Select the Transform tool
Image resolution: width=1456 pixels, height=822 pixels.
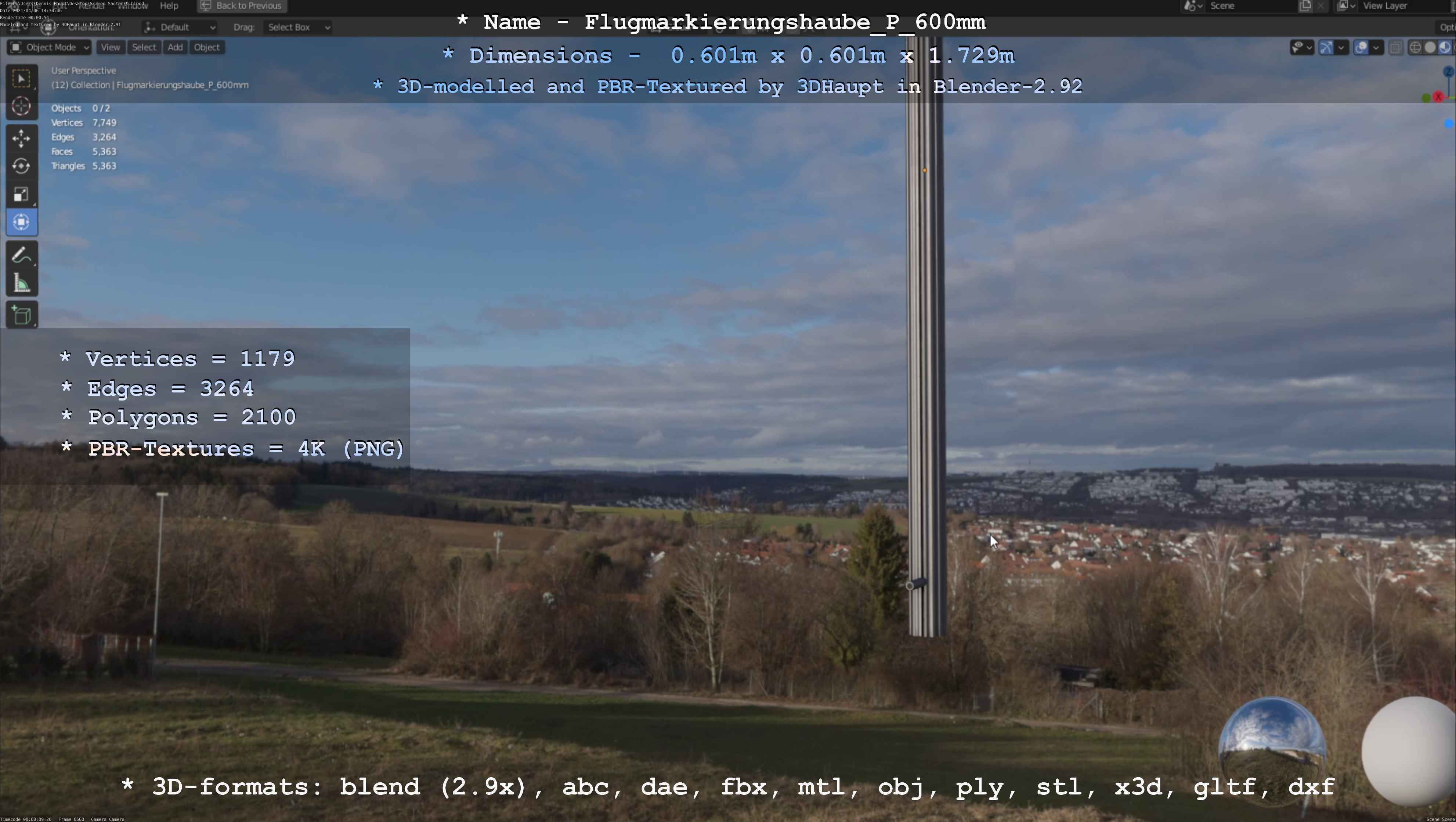(21, 222)
